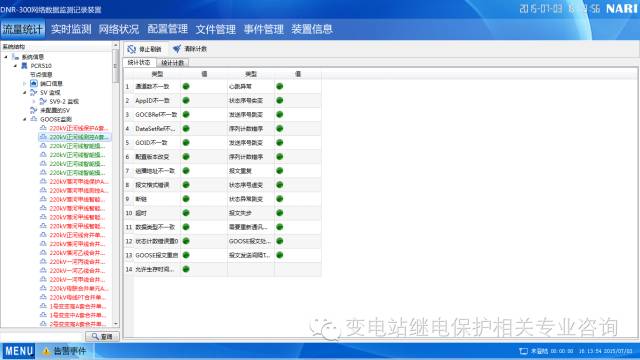The image size is (640, 360).
Task: Click the SV9-2 监视 node icon
Action: tap(43, 101)
